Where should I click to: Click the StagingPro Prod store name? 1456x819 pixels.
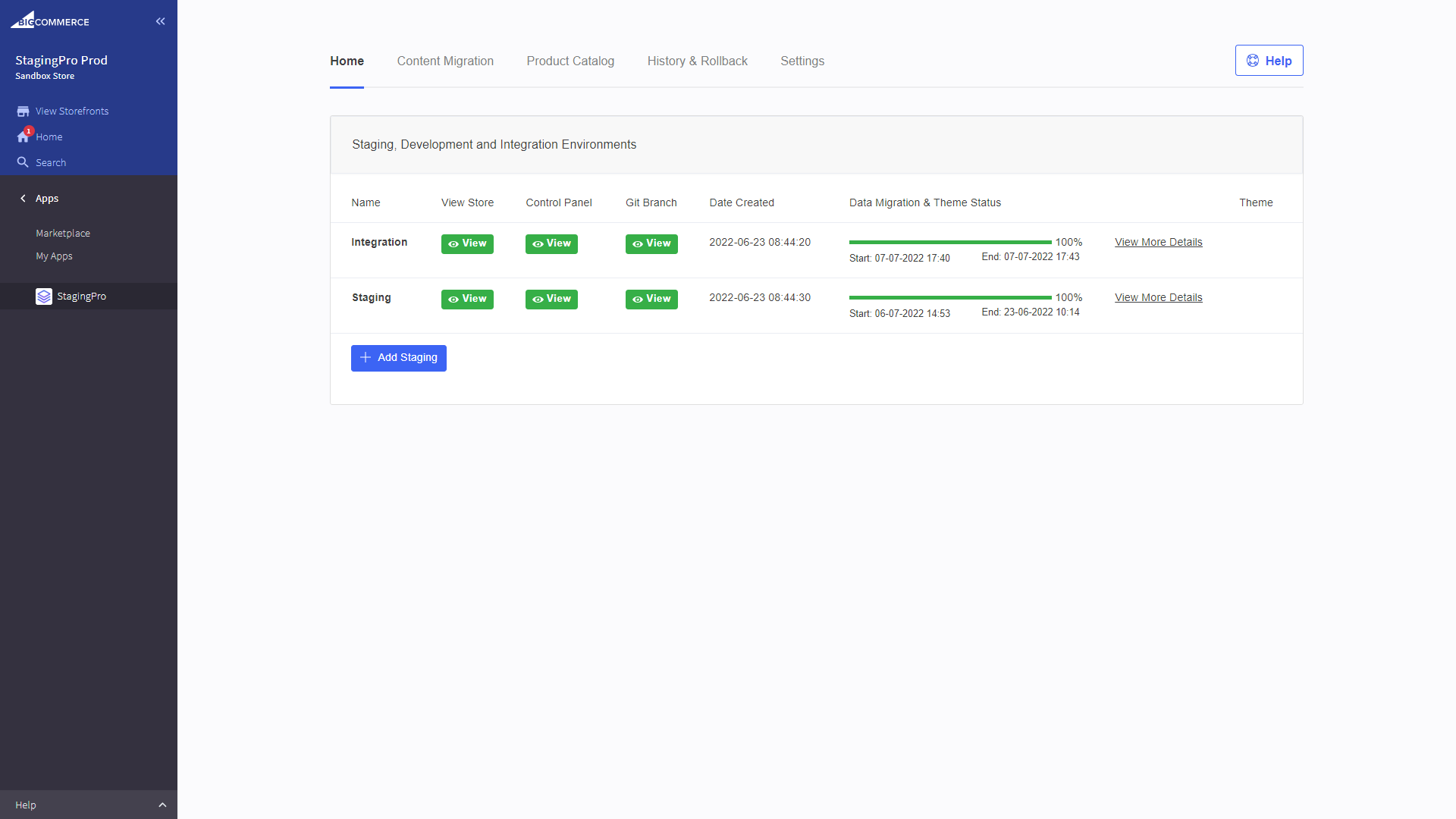point(61,61)
